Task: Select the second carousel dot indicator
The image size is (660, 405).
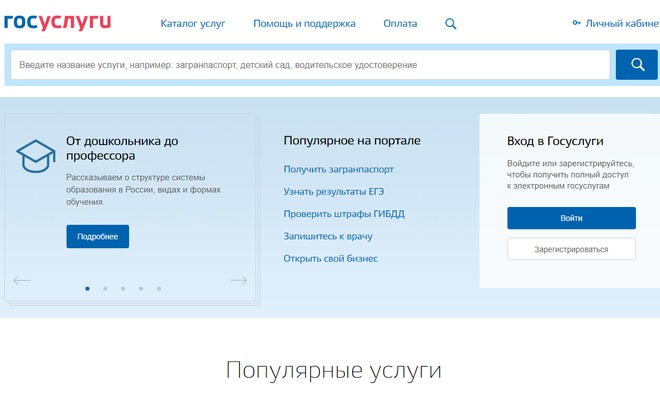Action: (105, 288)
